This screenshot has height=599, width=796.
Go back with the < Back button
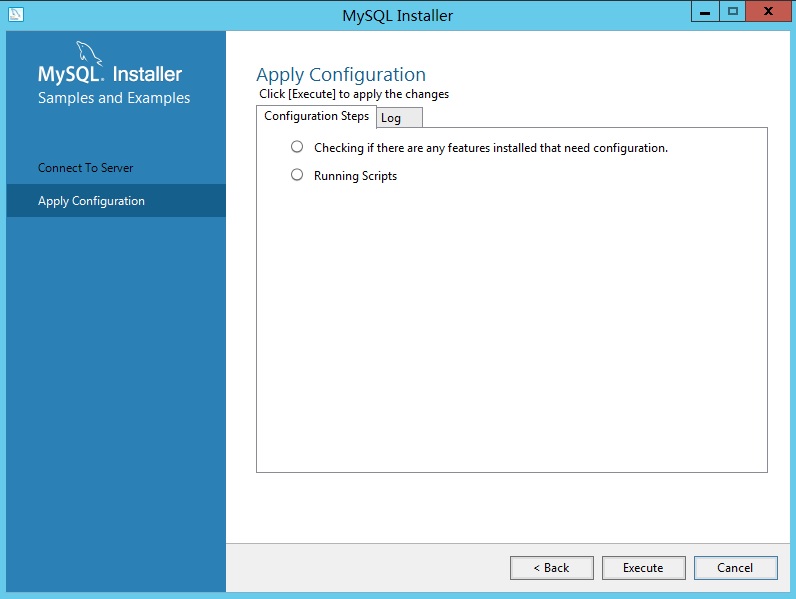tap(551, 568)
